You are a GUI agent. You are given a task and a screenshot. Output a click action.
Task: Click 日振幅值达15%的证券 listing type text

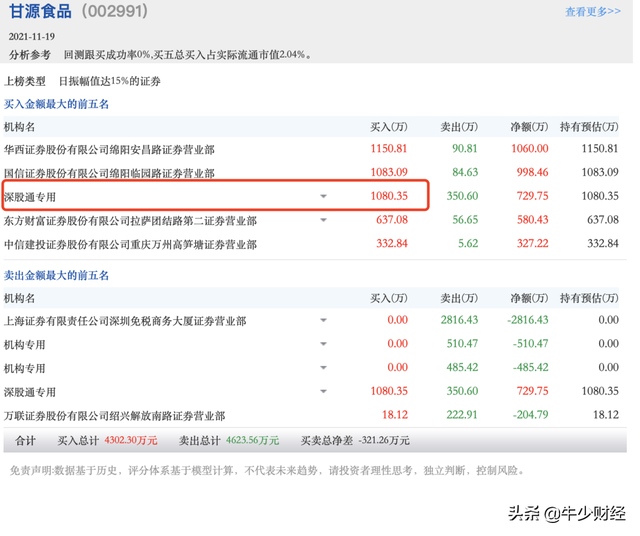coord(110,81)
